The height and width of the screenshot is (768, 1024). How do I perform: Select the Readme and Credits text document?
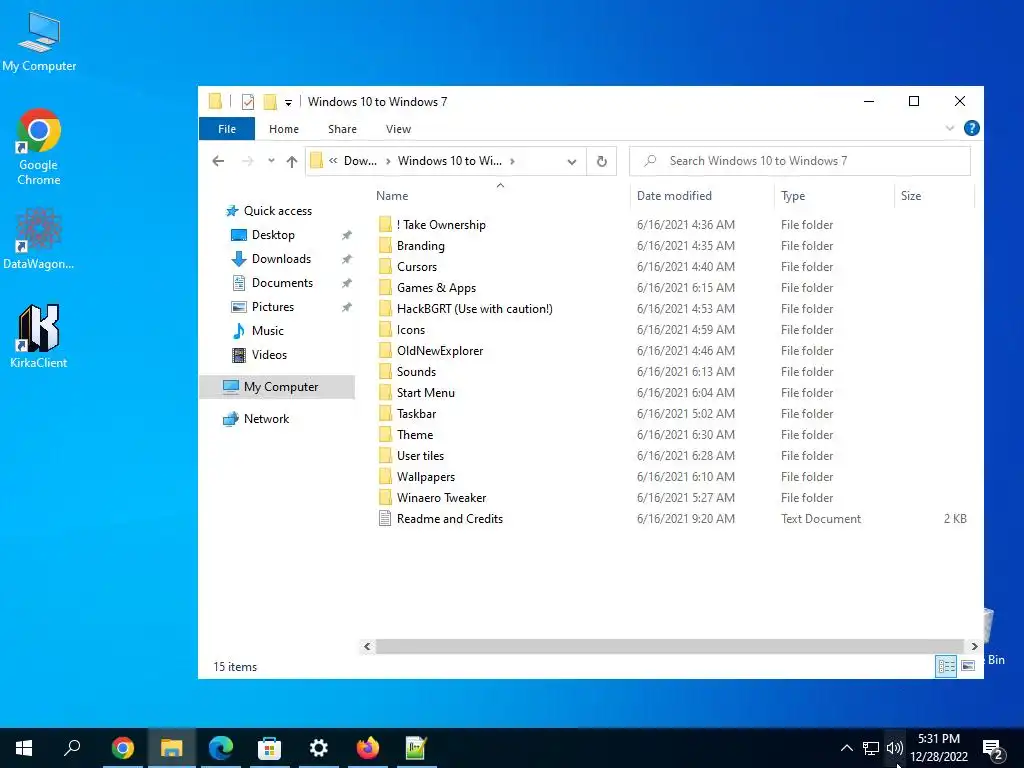[x=441, y=519]
